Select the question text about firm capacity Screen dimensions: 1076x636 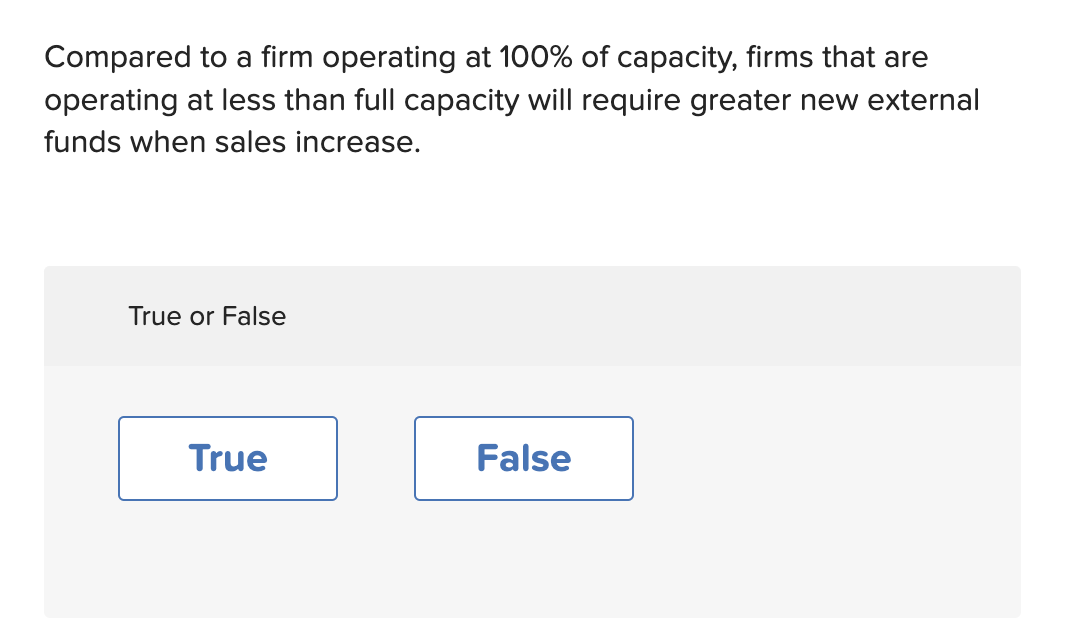point(510,99)
